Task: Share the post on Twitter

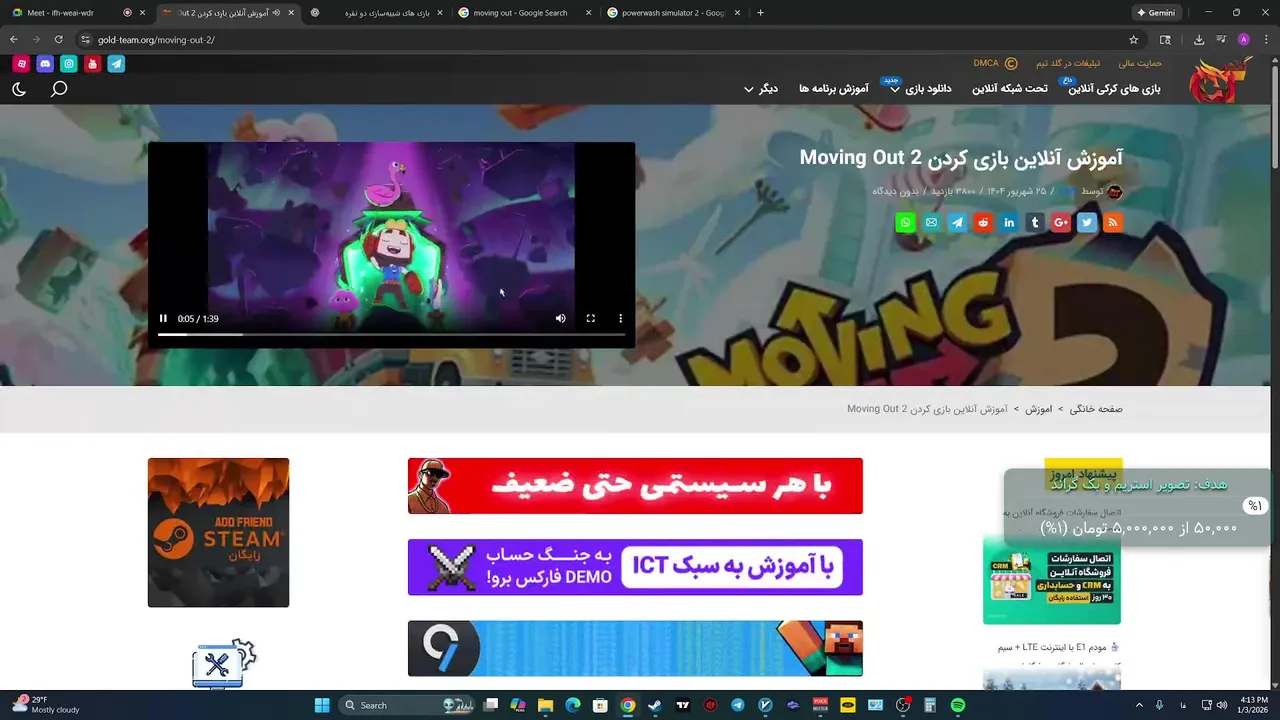Action: click(1087, 223)
